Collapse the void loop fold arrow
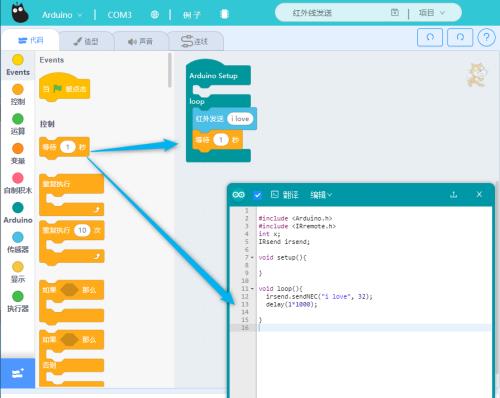This screenshot has height=398, width=500. 252,289
